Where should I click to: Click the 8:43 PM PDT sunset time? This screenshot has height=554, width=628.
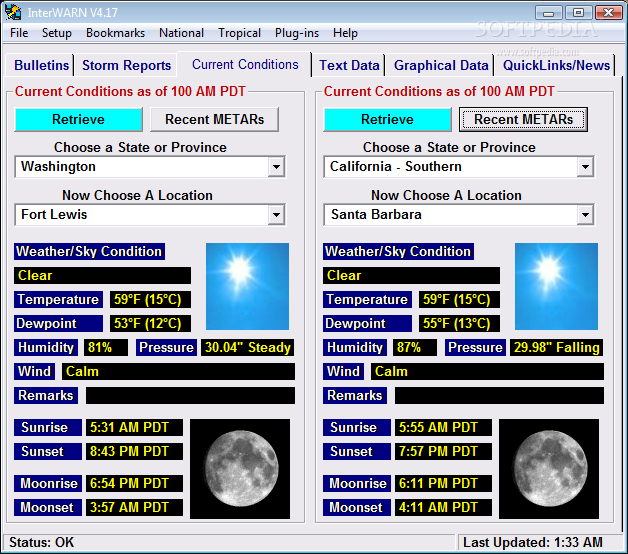(134, 451)
